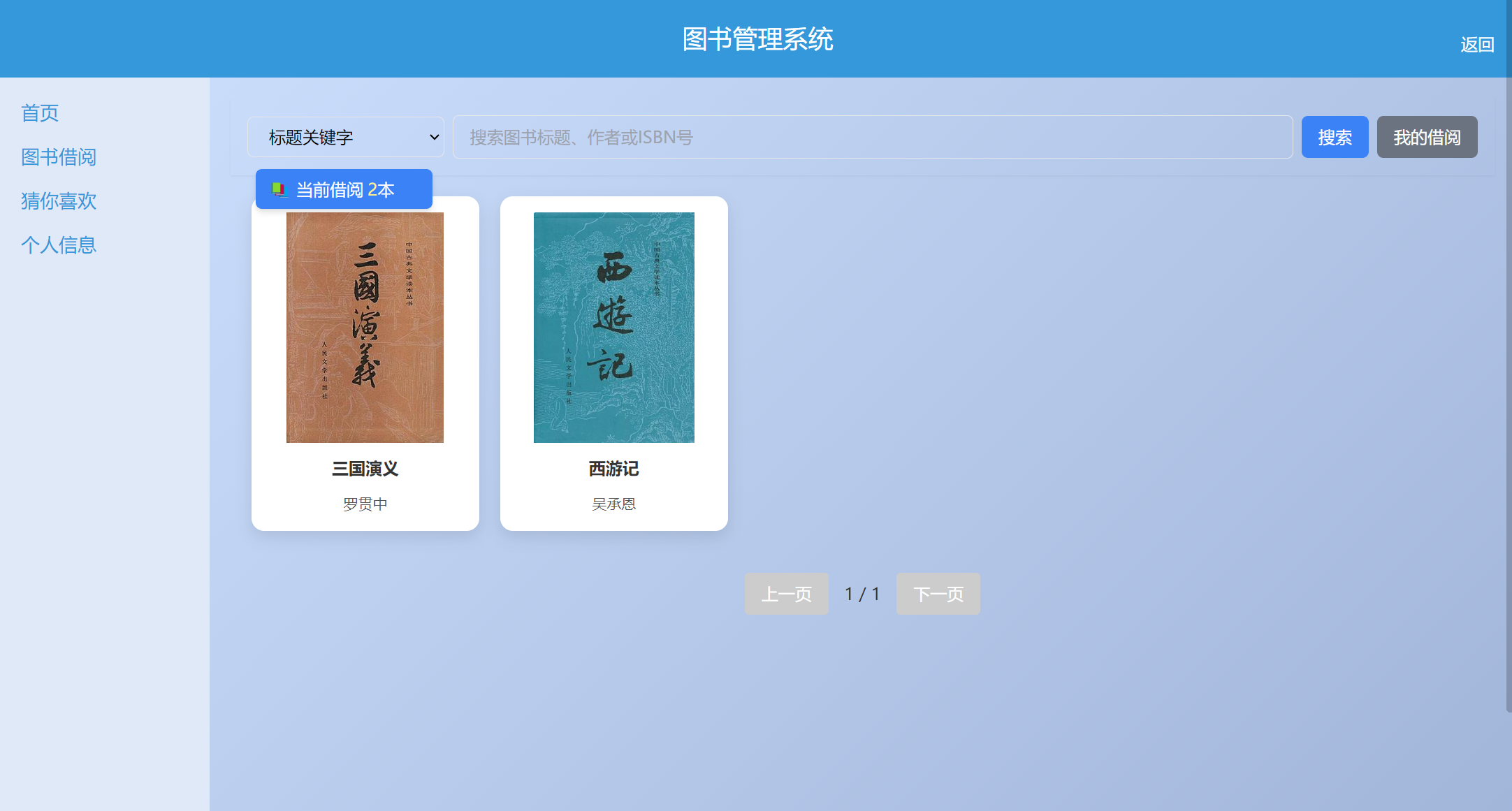Click the 下一页 pagination button

coord(938,594)
